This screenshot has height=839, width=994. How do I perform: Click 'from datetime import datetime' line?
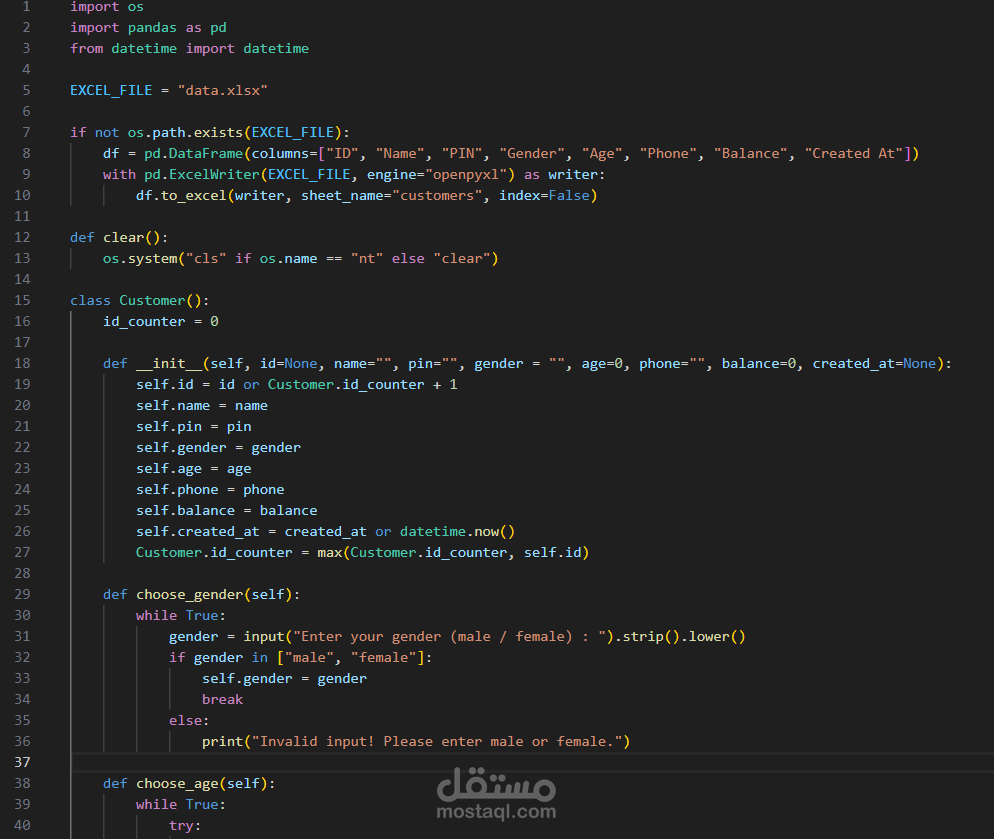click(190, 48)
